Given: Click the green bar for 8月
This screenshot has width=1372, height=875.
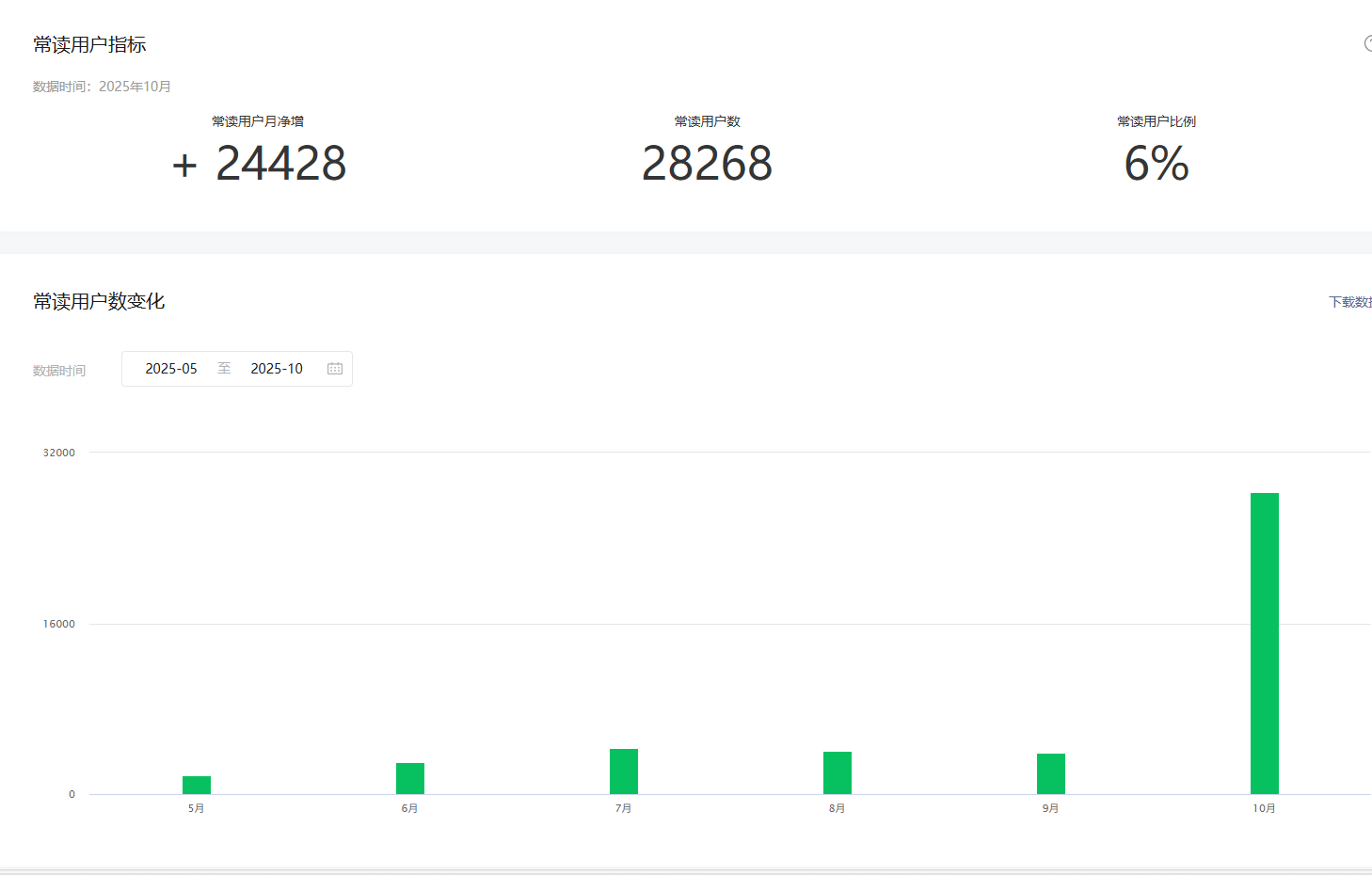Looking at the screenshot, I should coord(838,773).
